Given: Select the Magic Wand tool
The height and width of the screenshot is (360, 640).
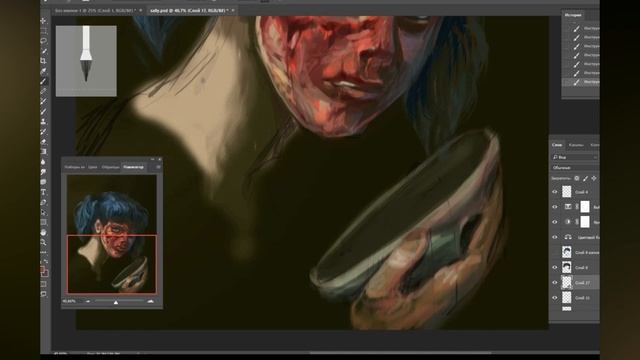Looking at the screenshot, I should coord(43,51).
